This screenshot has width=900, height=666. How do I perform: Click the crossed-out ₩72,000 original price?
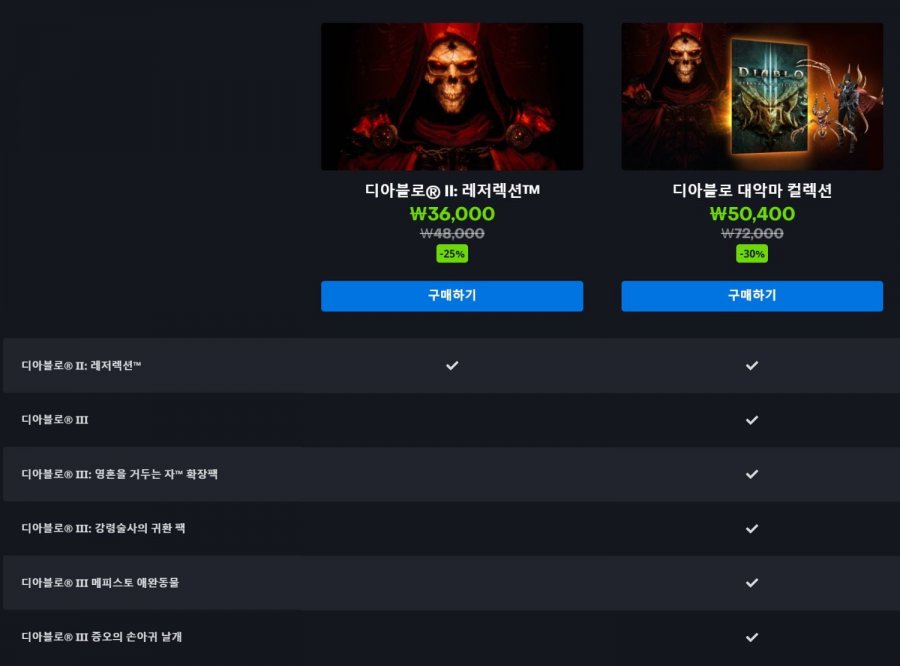click(x=752, y=233)
